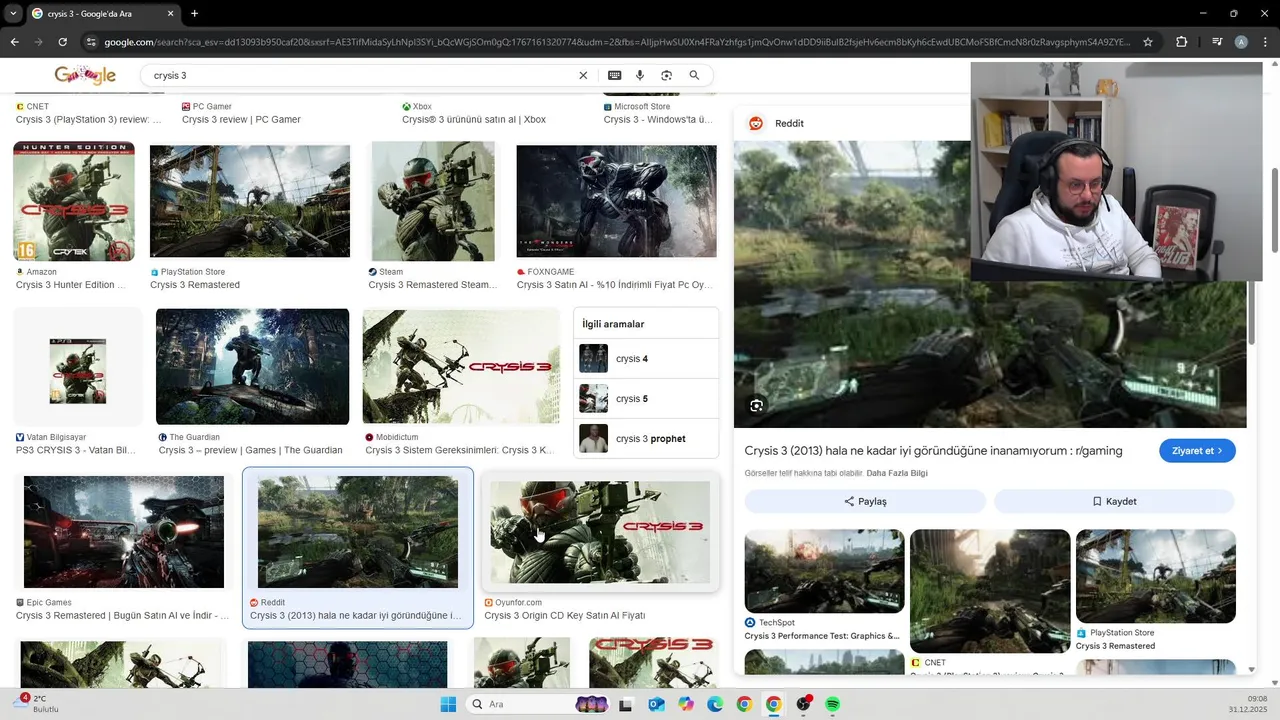Bookmark this page with the star icon
Viewport: 1280px width, 720px height.
pyautogui.click(x=1148, y=42)
